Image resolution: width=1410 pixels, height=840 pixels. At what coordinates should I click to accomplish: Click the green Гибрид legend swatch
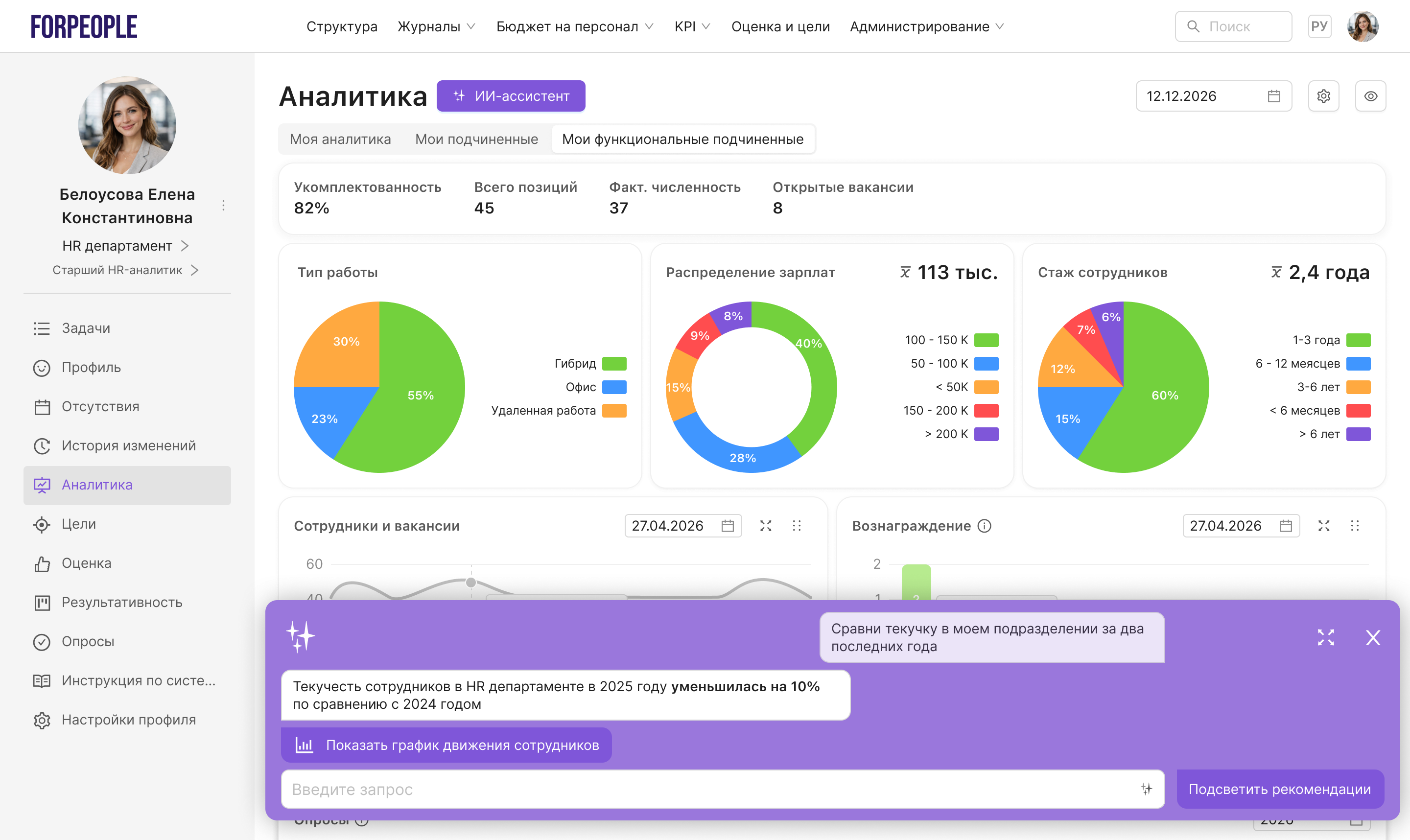pos(614,363)
